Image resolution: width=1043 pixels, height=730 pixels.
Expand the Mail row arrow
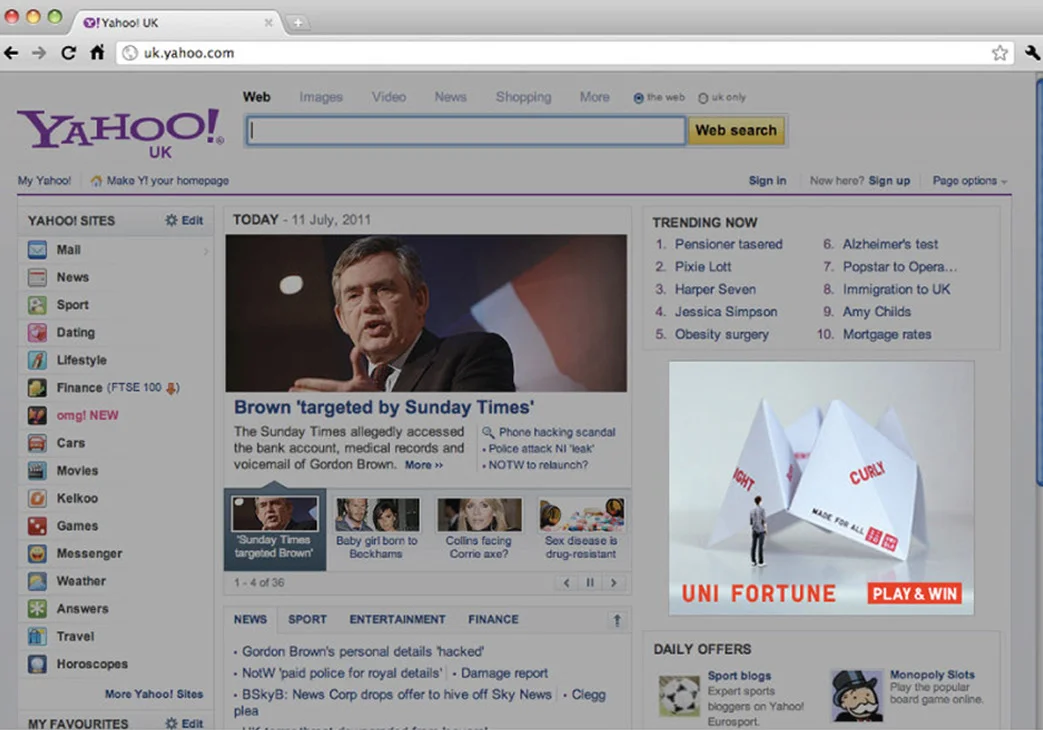coord(206,251)
